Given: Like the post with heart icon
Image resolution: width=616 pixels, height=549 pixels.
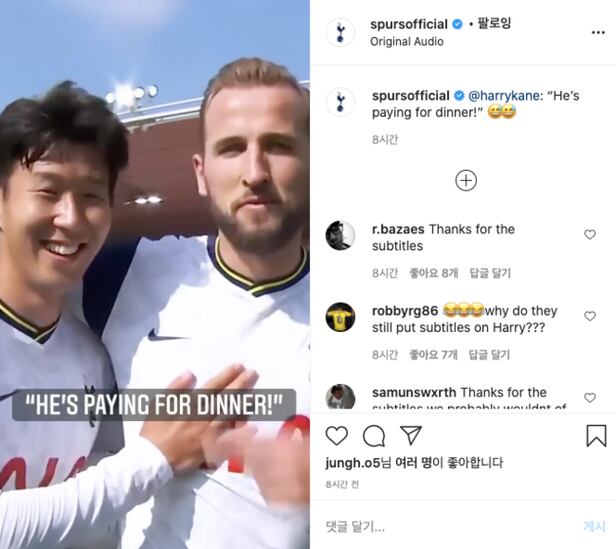Looking at the screenshot, I should pyautogui.click(x=337, y=435).
